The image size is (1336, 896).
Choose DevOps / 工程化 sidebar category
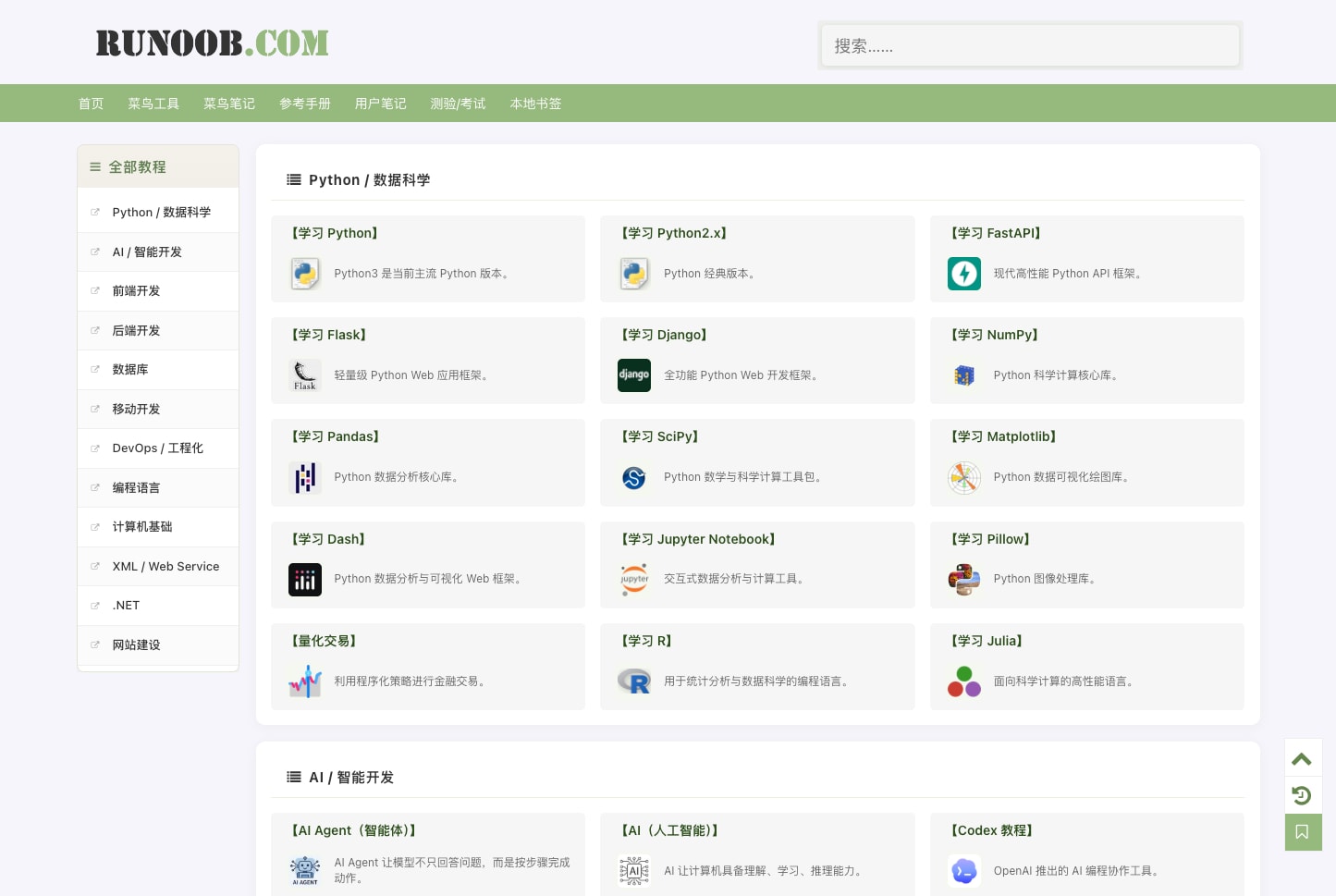158,448
